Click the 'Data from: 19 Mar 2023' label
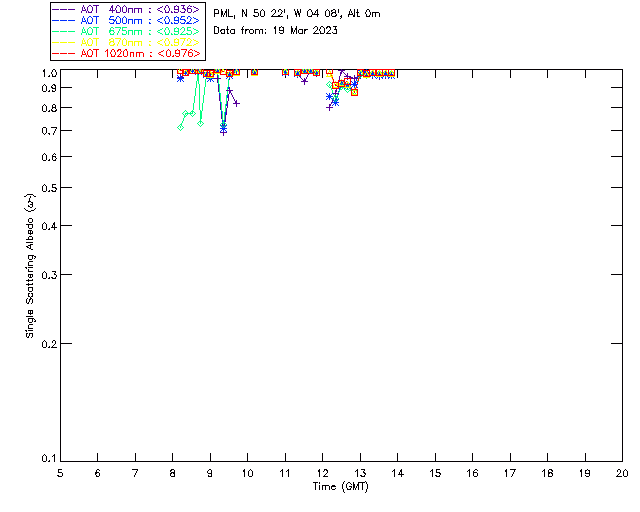 point(276,31)
